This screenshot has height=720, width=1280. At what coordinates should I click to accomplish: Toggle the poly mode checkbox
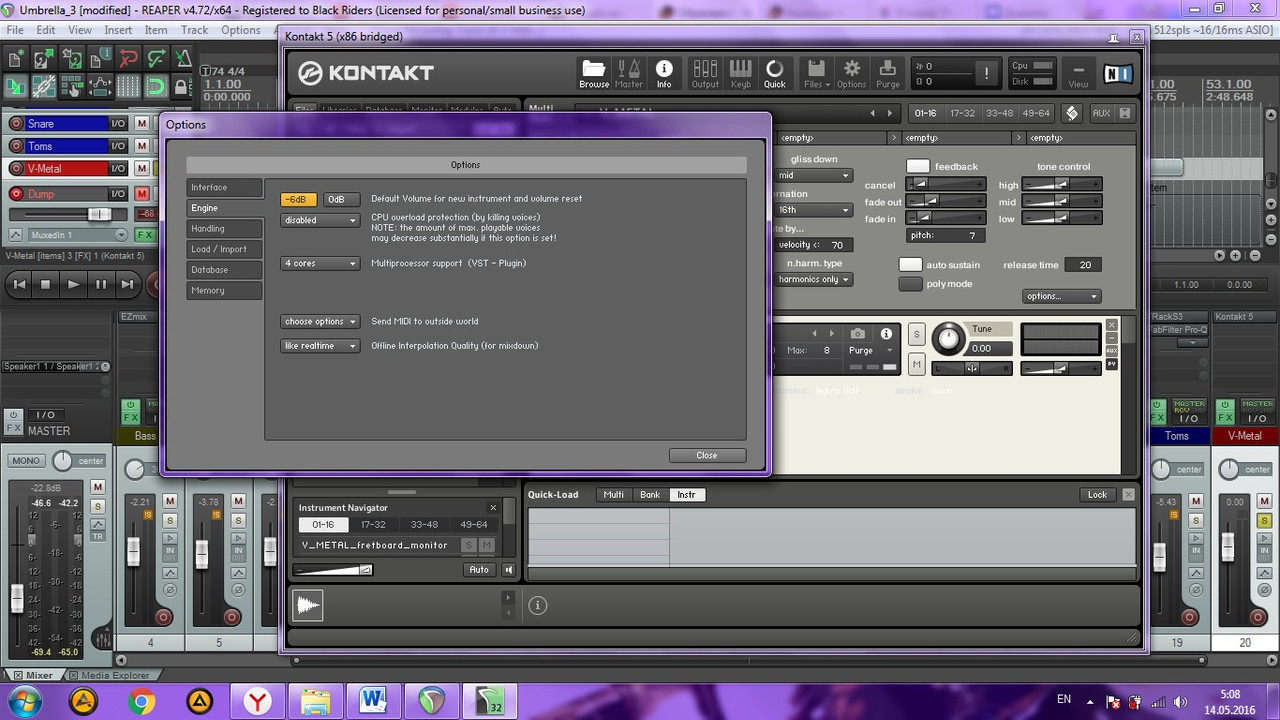[x=910, y=284]
